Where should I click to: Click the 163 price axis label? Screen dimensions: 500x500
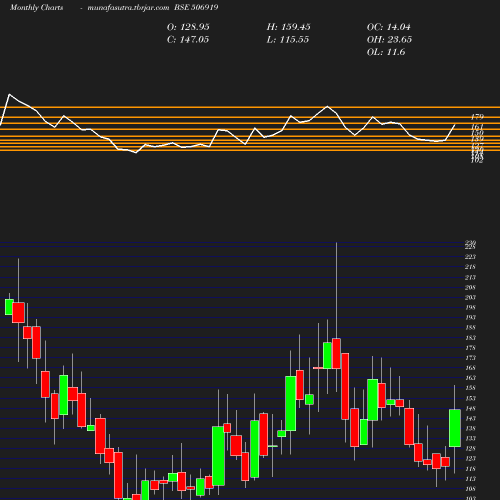point(470,378)
